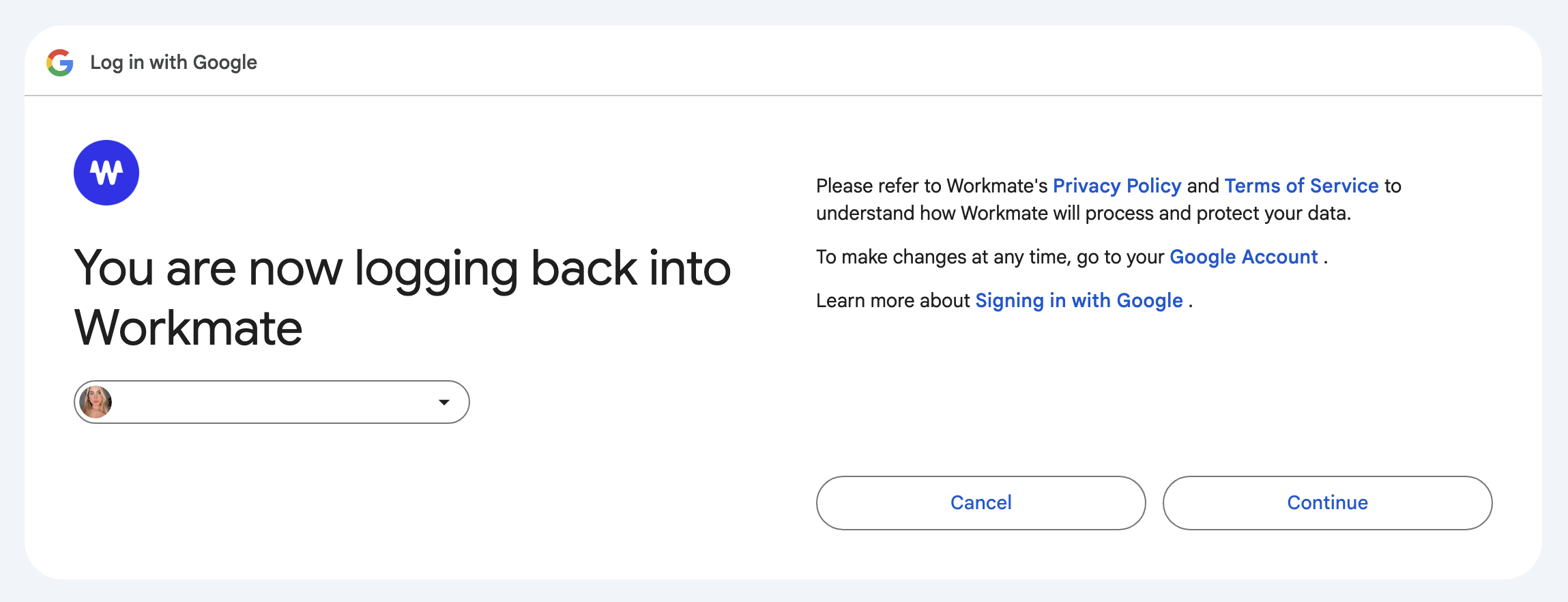Open Workmate's Privacy Policy link
The height and width of the screenshot is (602, 1568).
pos(1117,186)
